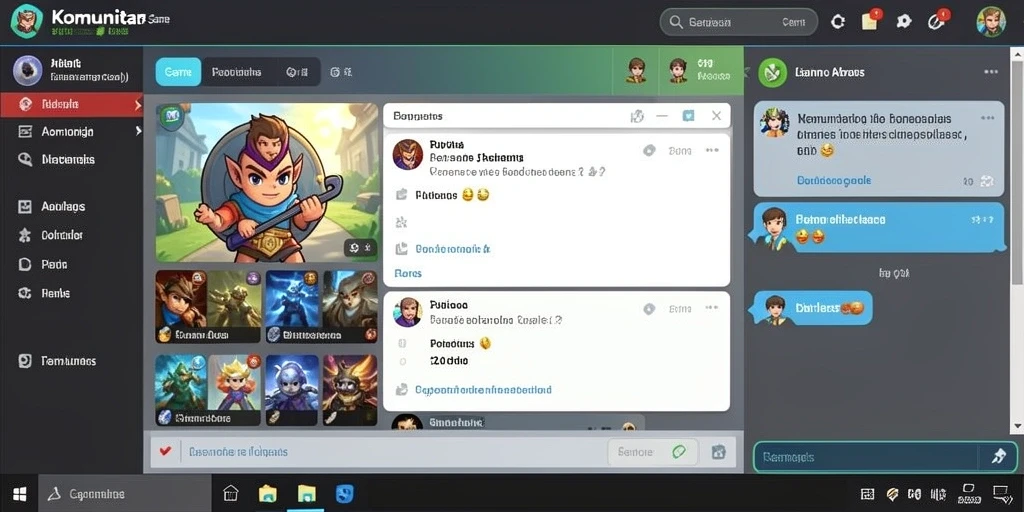Click the icon at the right of the bottom bar

point(719,452)
